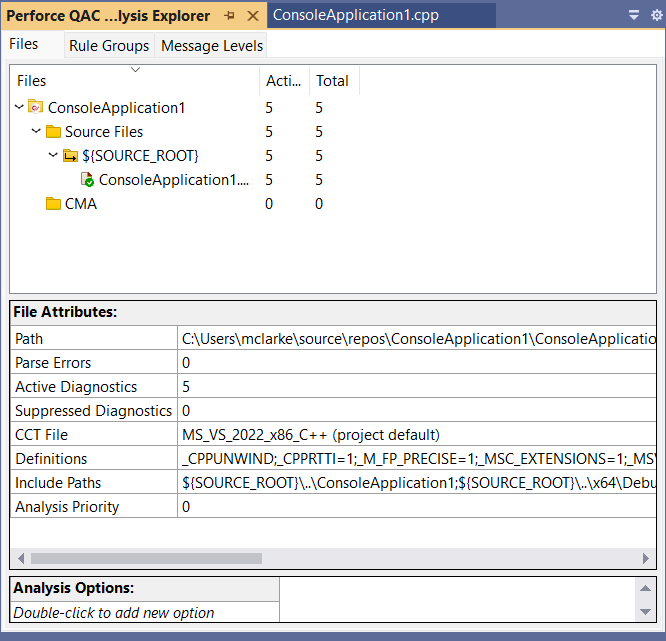
Task: Click the Source Files folder icon
Action: [x=53, y=132]
